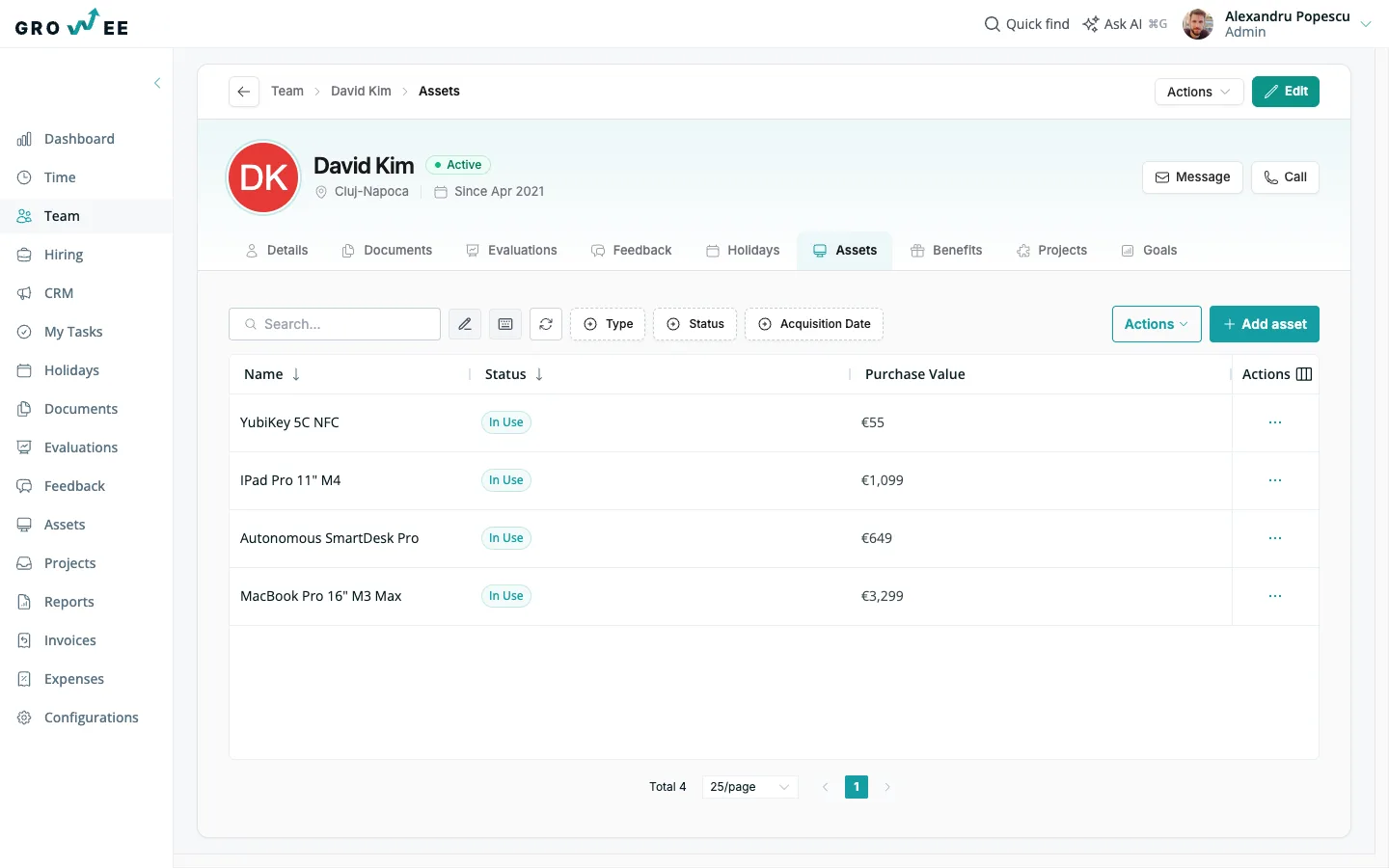1389x868 pixels.
Task: Expand the user account menu chevron
Action: (x=1366, y=24)
